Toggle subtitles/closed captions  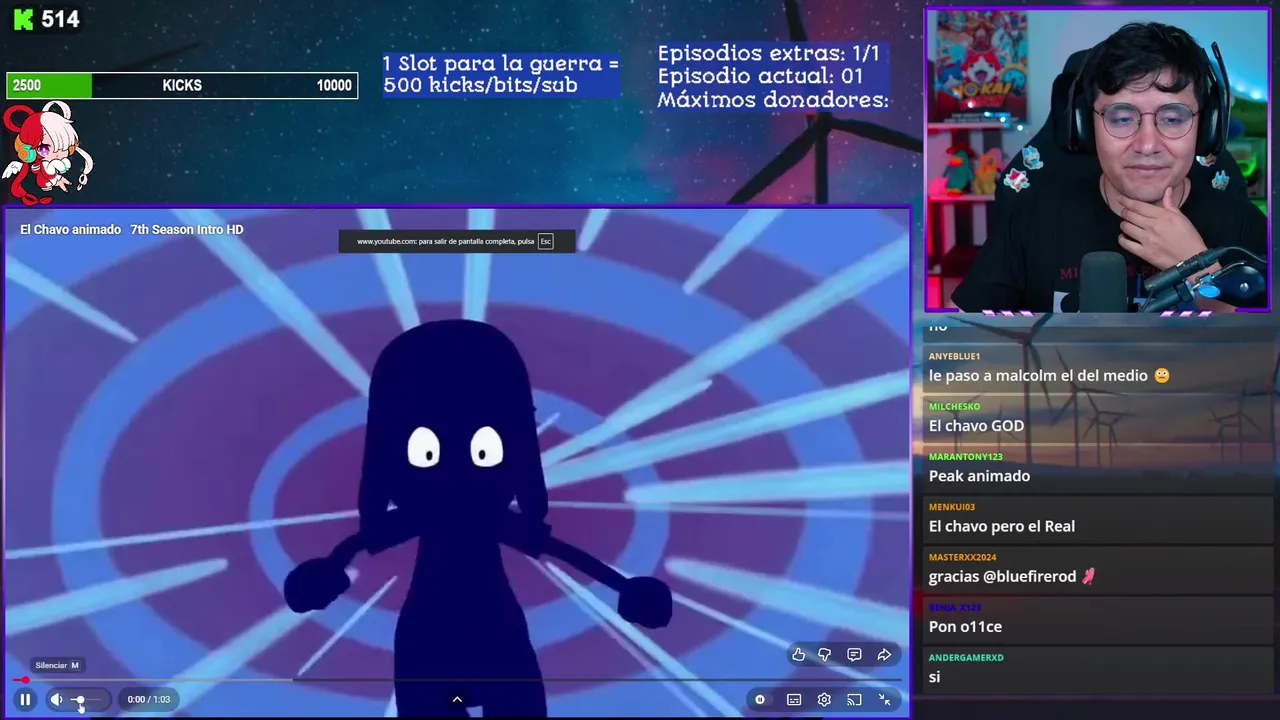click(794, 700)
